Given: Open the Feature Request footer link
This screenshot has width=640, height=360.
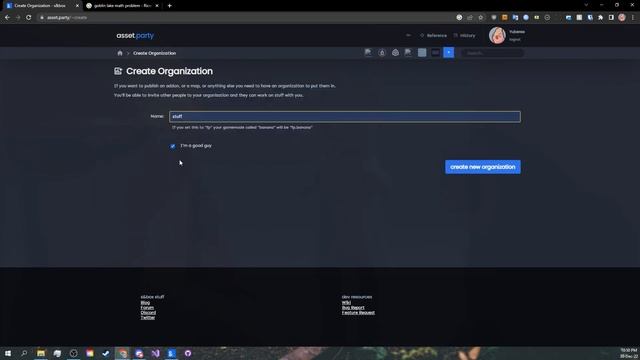Looking at the screenshot, I should click(358, 313).
